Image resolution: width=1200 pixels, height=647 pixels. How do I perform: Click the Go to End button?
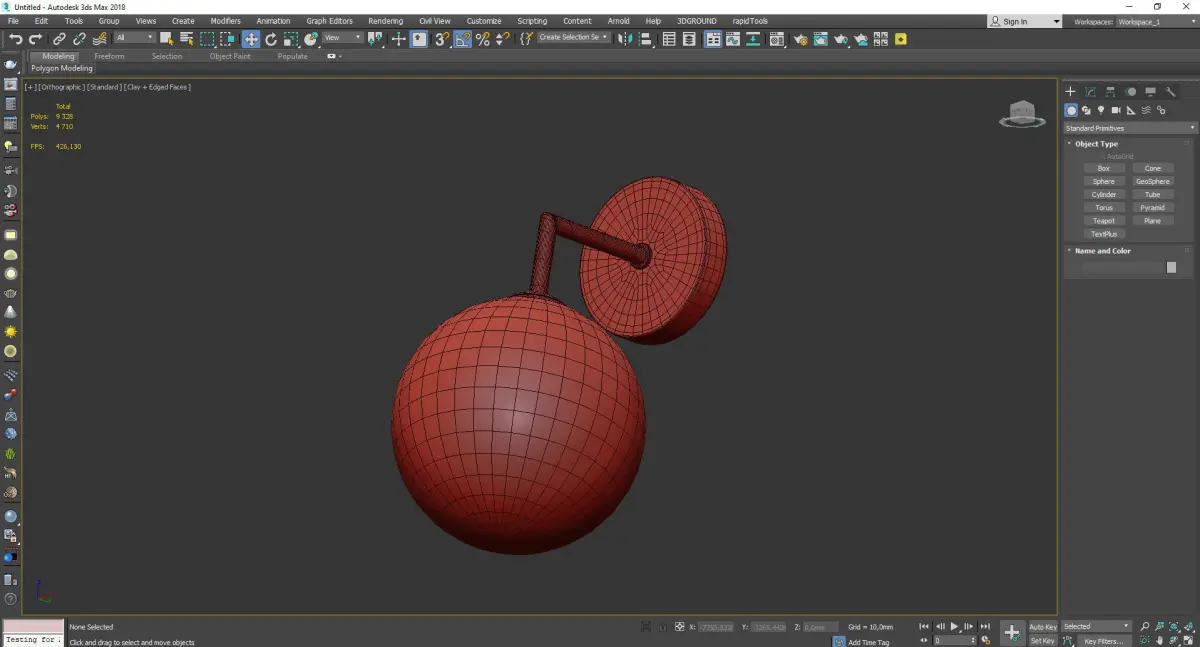click(x=985, y=626)
